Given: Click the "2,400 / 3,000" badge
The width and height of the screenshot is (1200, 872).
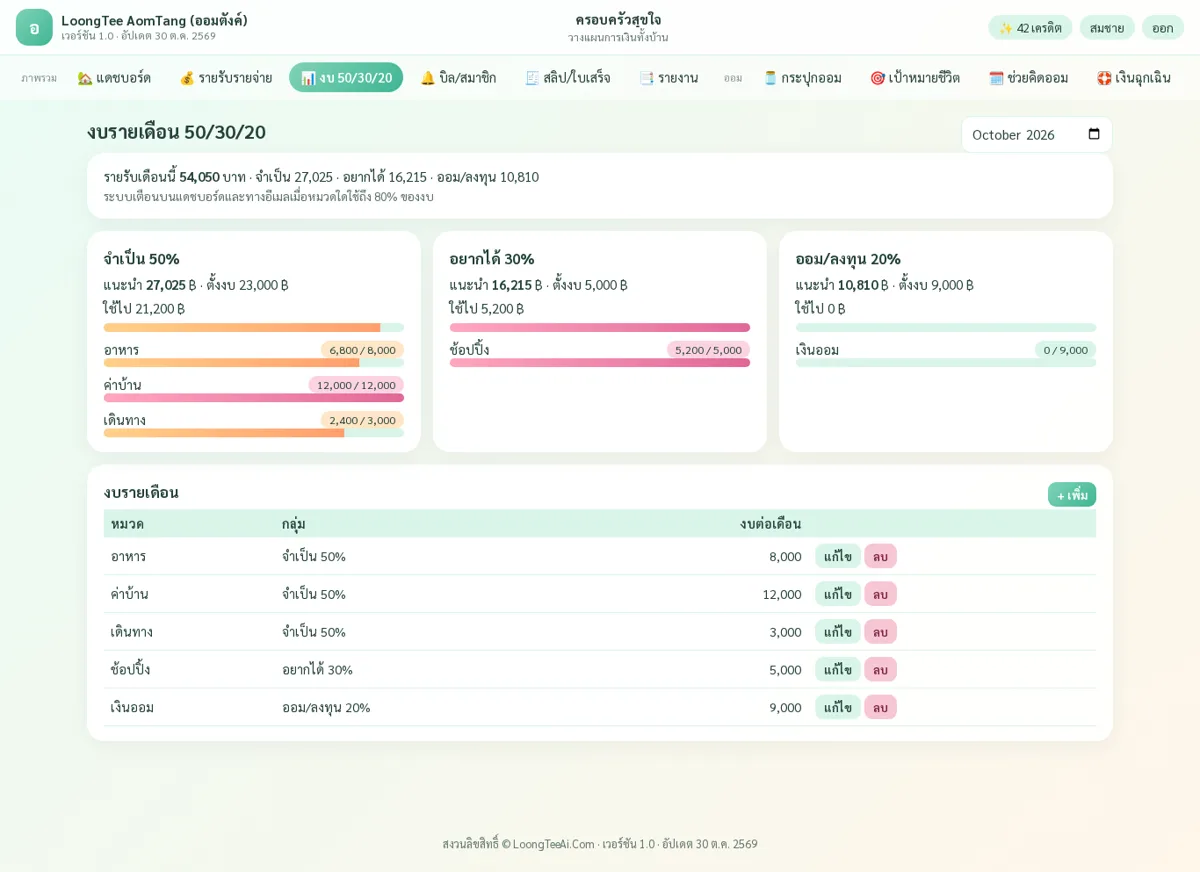Looking at the screenshot, I should tap(362, 420).
